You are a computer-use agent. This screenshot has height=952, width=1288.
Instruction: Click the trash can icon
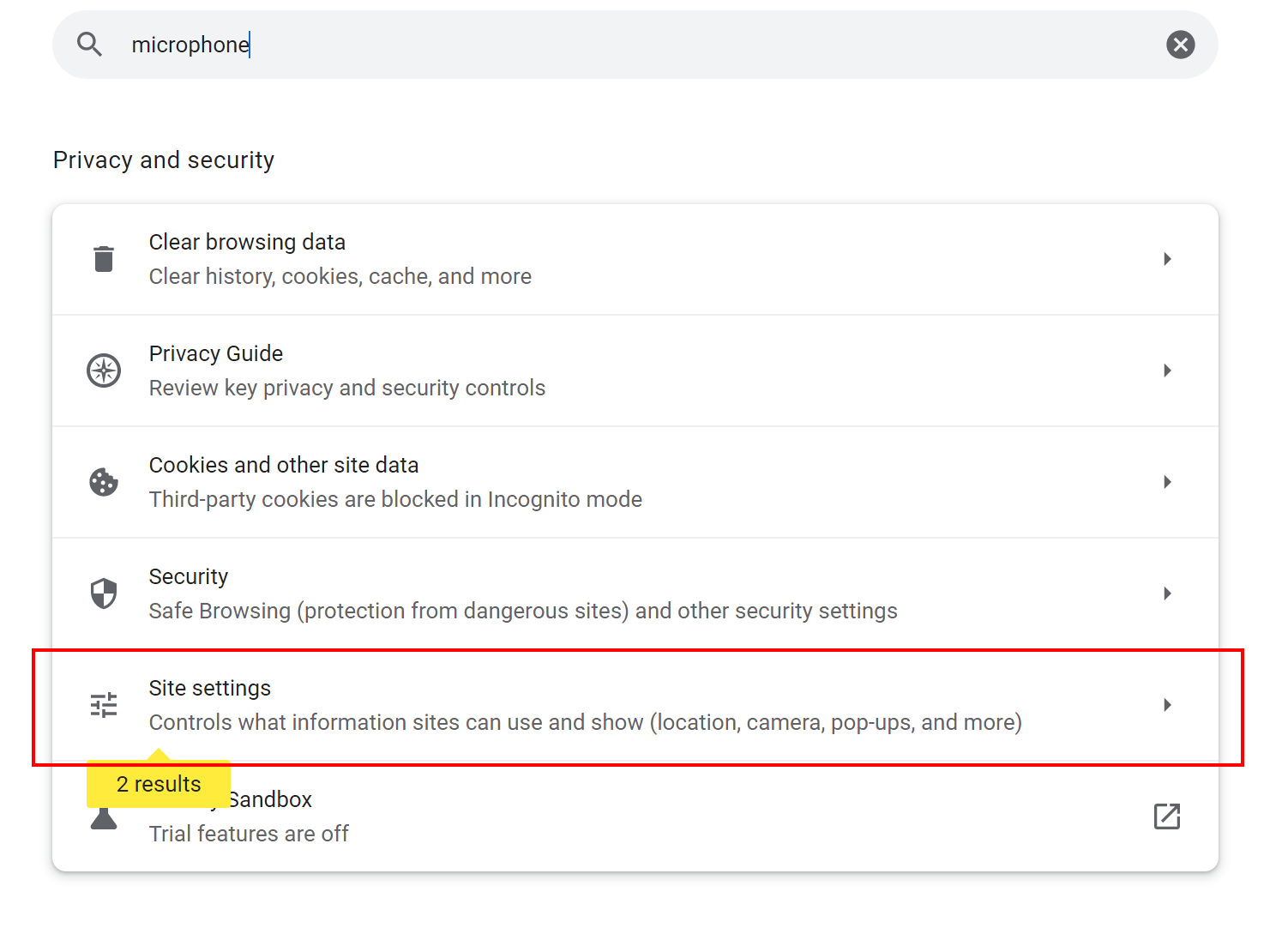click(x=104, y=259)
